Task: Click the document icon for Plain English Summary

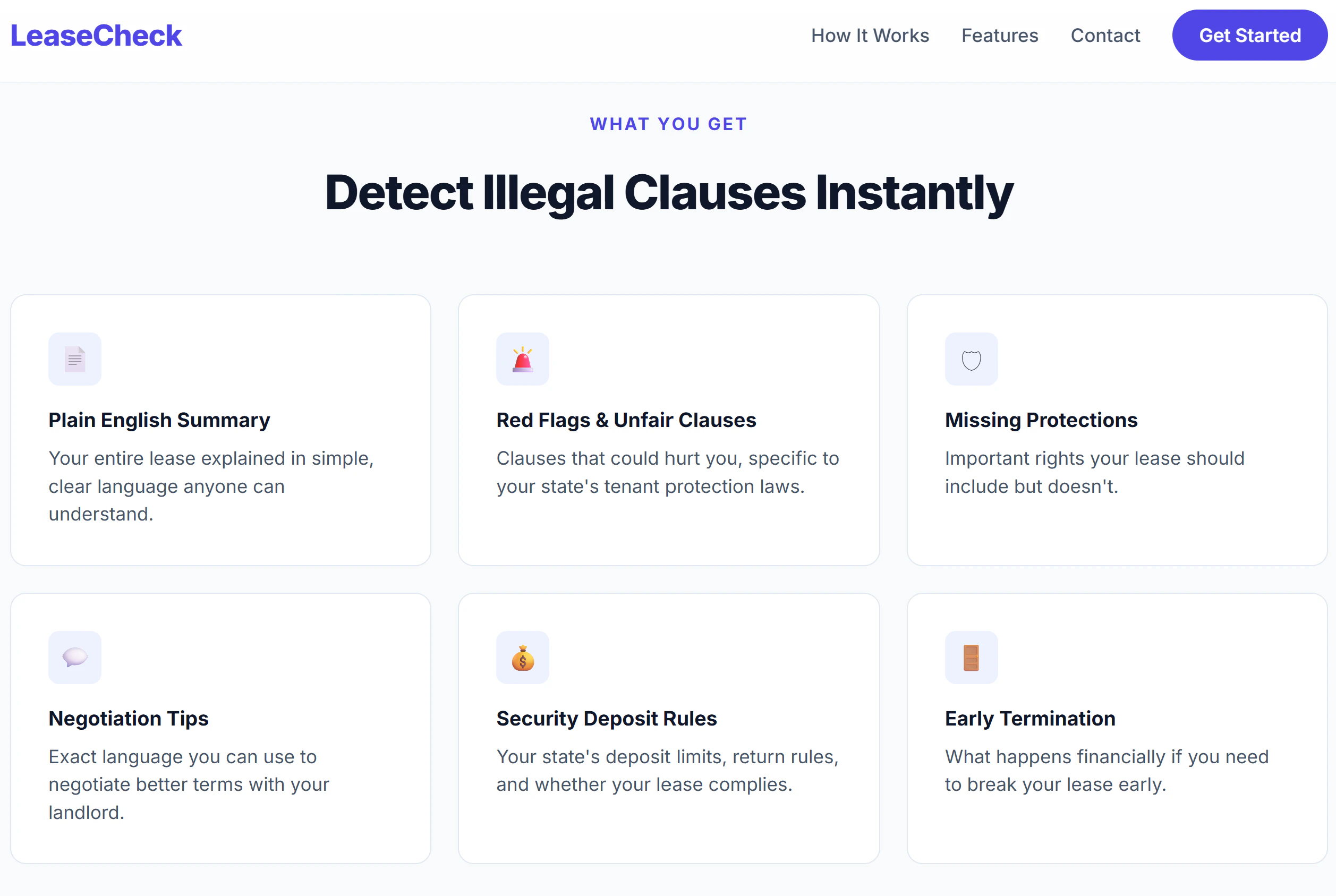Action: [75, 360]
